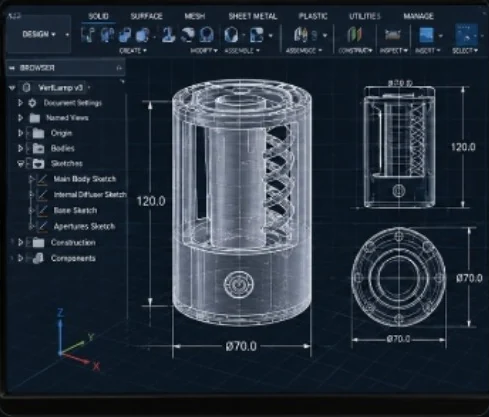Image resolution: width=489 pixels, height=417 pixels.
Task: Open the UTILITIES tab
Action: [x=364, y=16]
